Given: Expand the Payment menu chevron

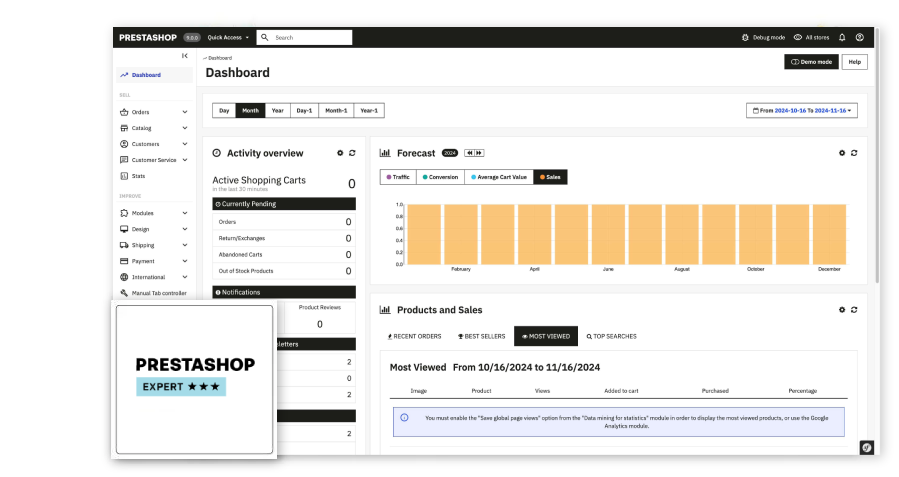Looking at the screenshot, I should click(185, 261).
